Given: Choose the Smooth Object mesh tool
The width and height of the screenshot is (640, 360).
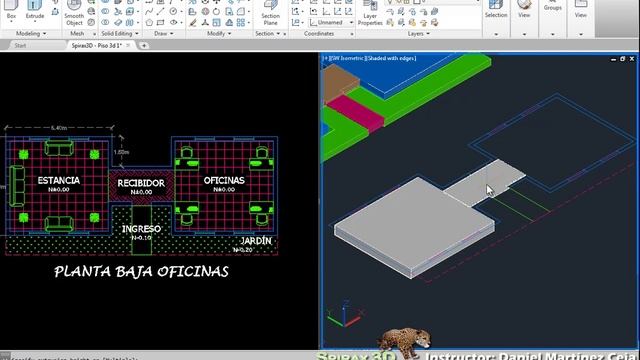Looking at the screenshot, I should [x=74, y=13].
